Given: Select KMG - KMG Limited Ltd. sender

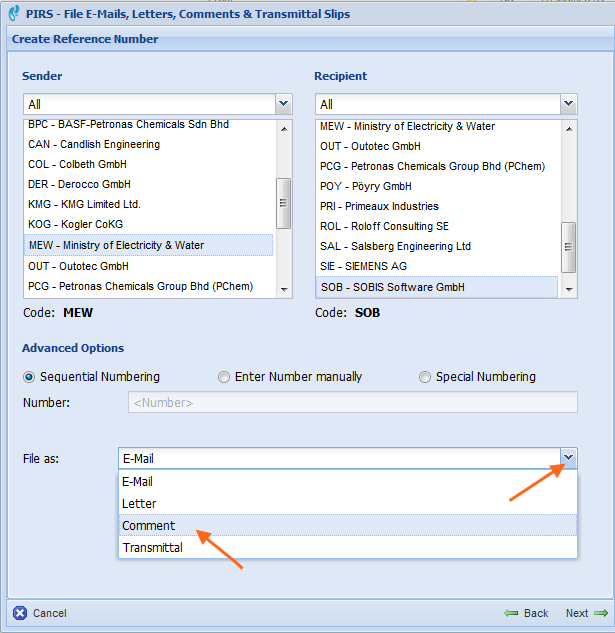Looking at the screenshot, I should coord(149,204).
